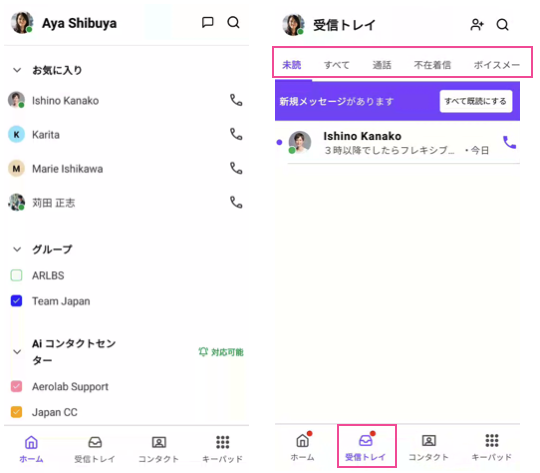The height and width of the screenshot is (473, 540).
Task: Open Ishino Kanako message 3時以降でしたら
Action: pos(397,143)
